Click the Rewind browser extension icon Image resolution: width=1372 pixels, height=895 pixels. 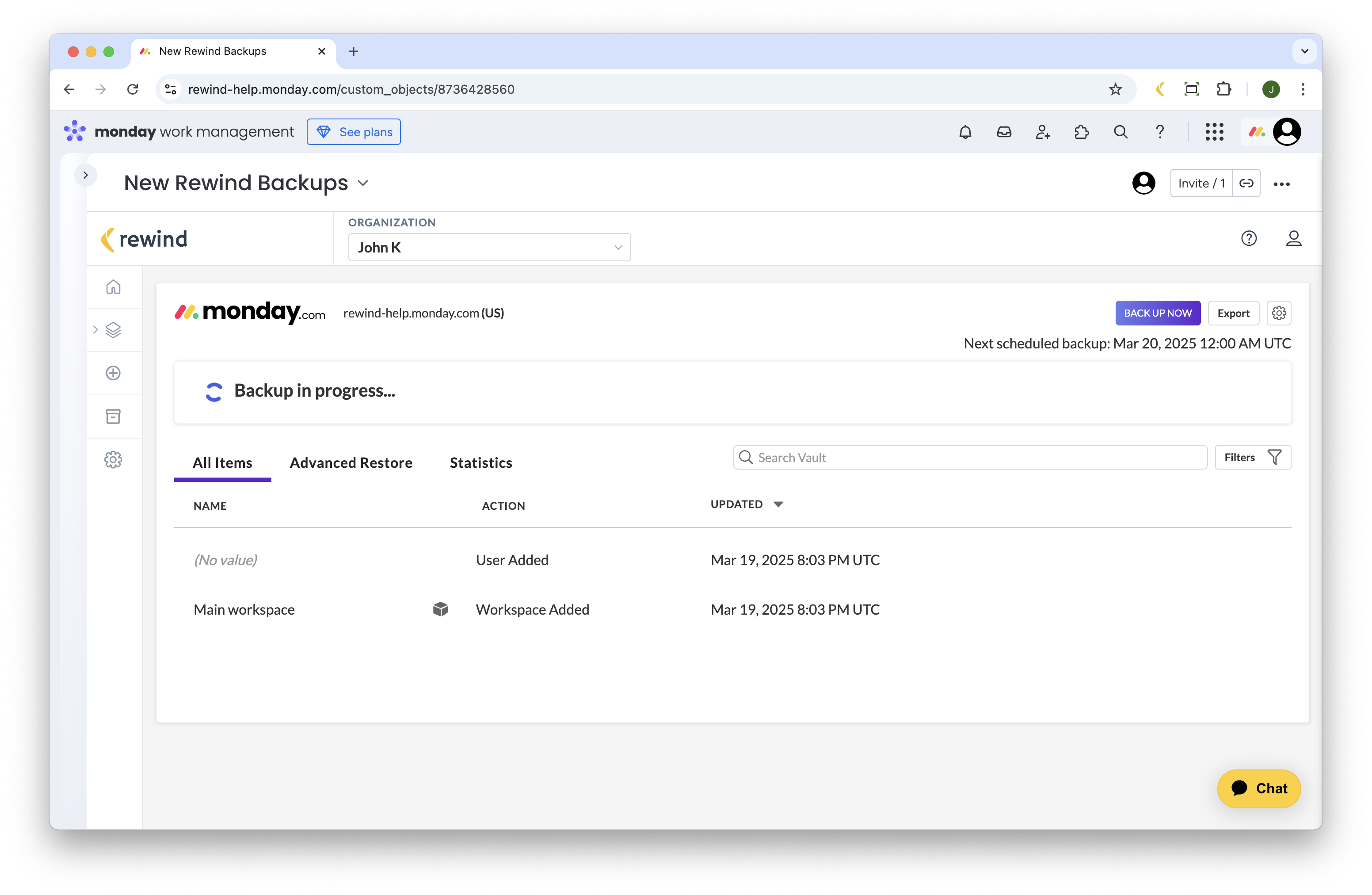[1160, 89]
